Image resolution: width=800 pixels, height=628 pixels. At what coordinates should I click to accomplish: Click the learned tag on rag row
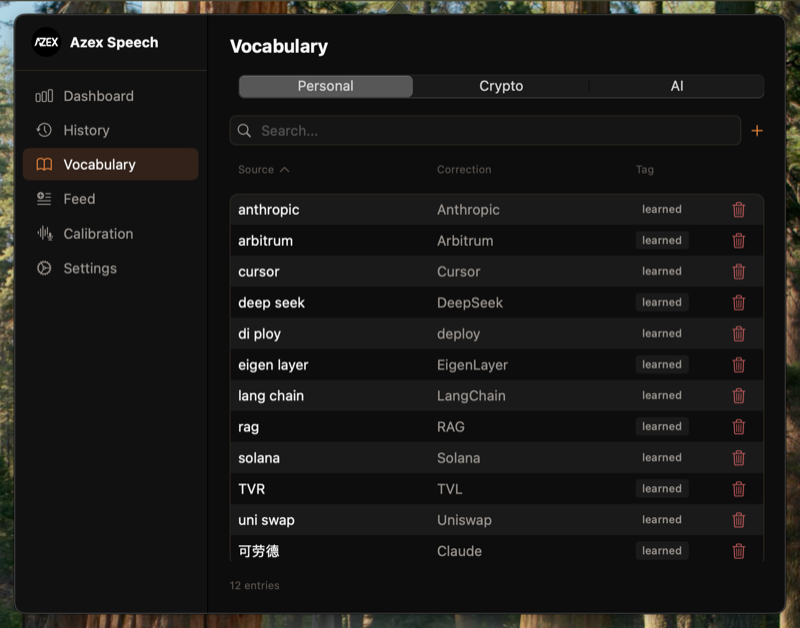662,426
